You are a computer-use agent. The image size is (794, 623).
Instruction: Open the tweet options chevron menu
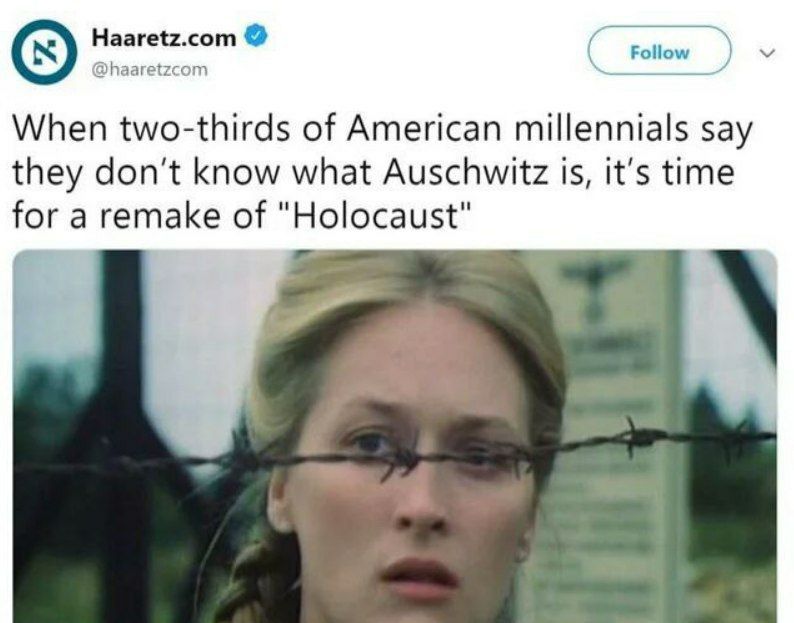(767, 53)
